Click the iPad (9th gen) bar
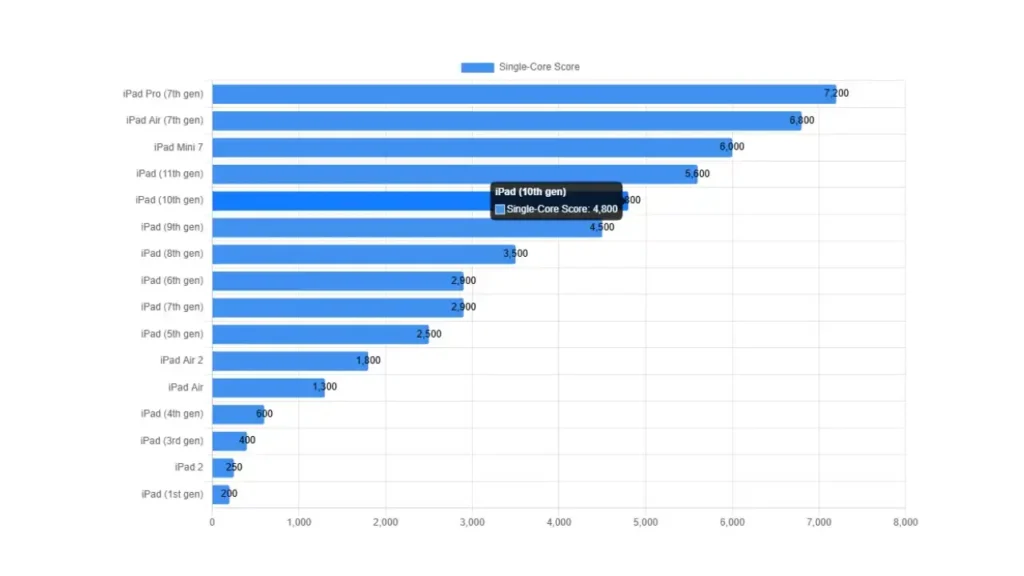The image size is (1024, 576). (407, 227)
